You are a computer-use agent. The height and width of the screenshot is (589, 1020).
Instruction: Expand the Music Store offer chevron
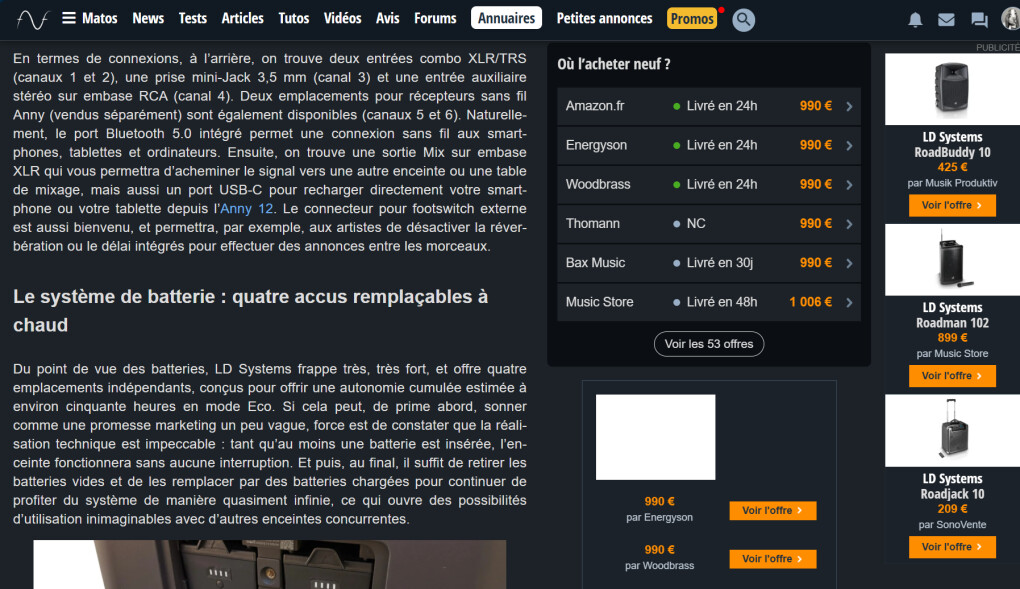(849, 302)
